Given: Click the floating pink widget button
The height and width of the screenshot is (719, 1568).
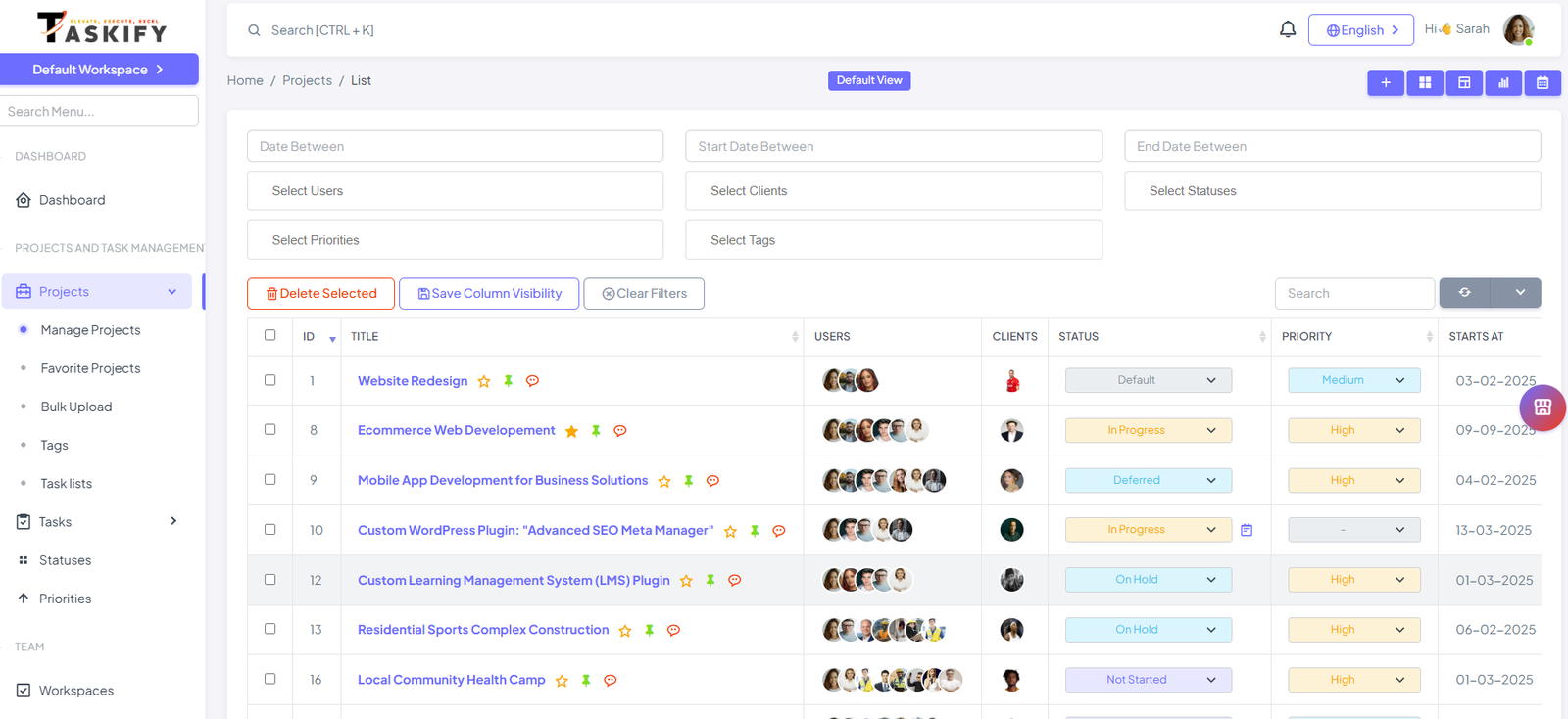Looking at the screenshot, I should click(1543, 407).
